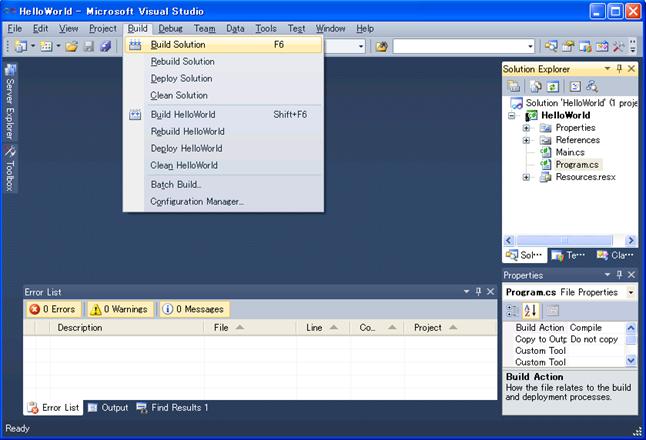
Task: Close the Solution Explorer panel
Action: tap(631, 69)
